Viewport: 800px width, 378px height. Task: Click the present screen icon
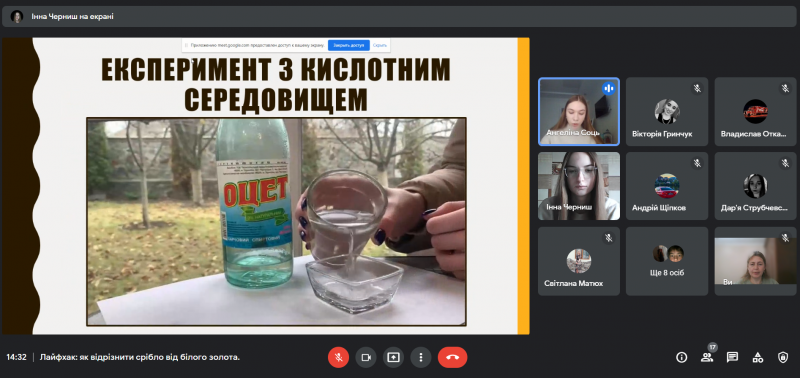[393, 358]
